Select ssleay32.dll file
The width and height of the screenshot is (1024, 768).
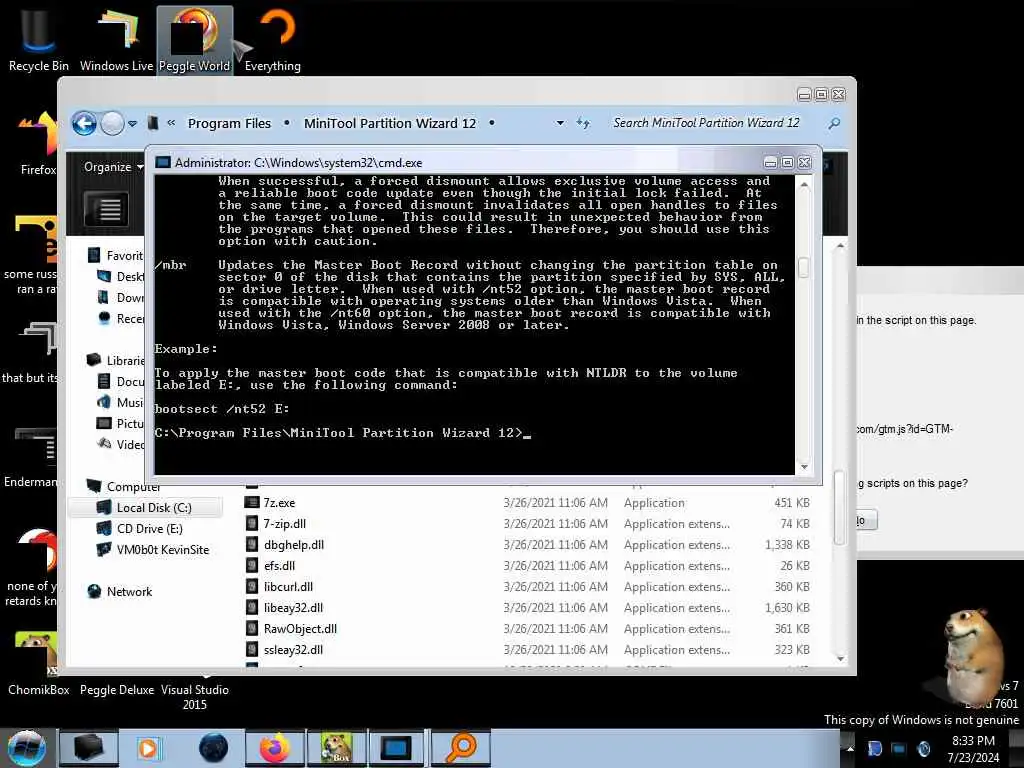point(293,649)
